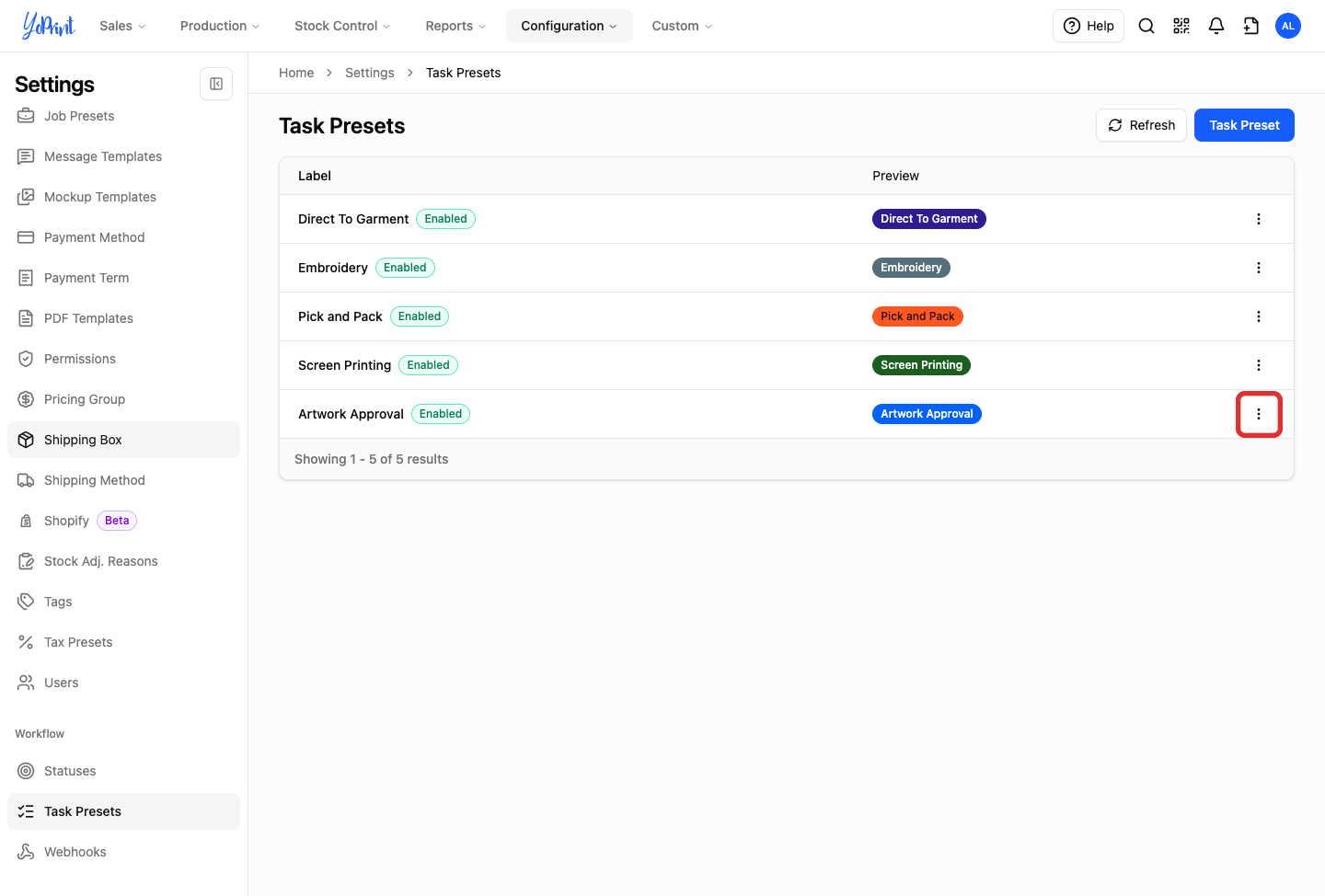Open Tags settings
Viewport: 1325px width, 896px height.
[123, 602]
